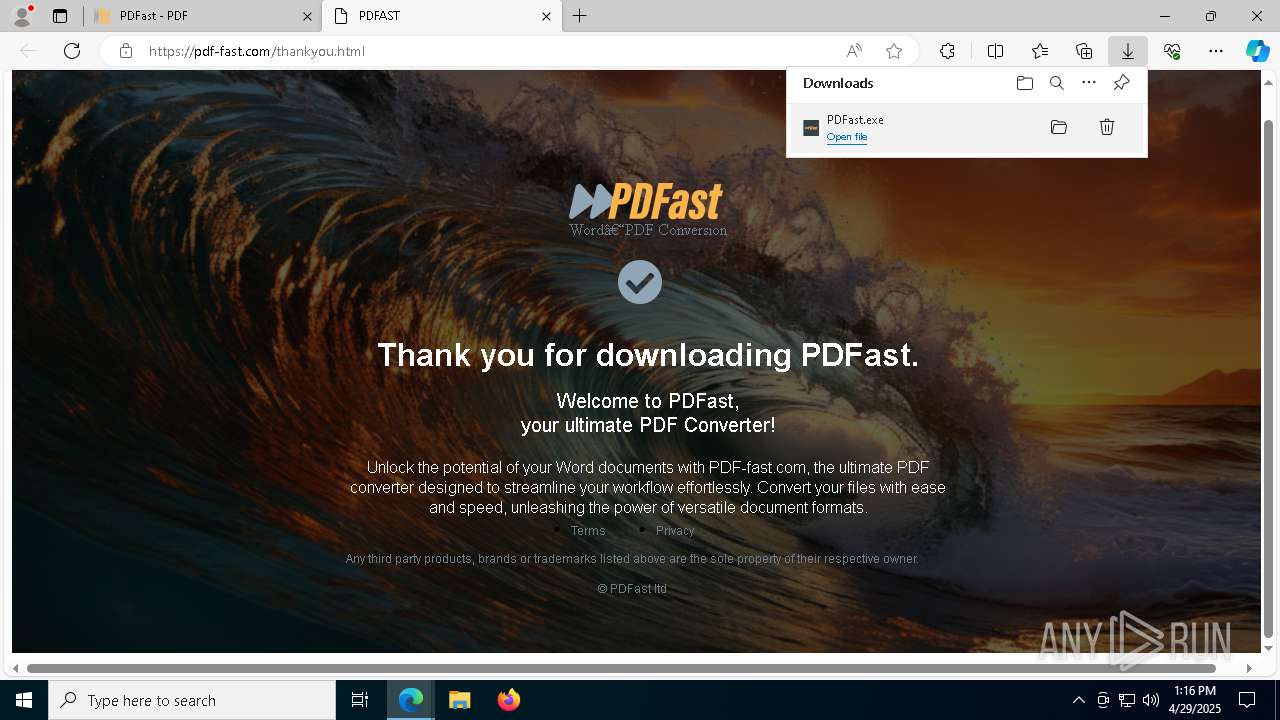
Task: Click the taskbar search box
Action: tap(192, 700)
